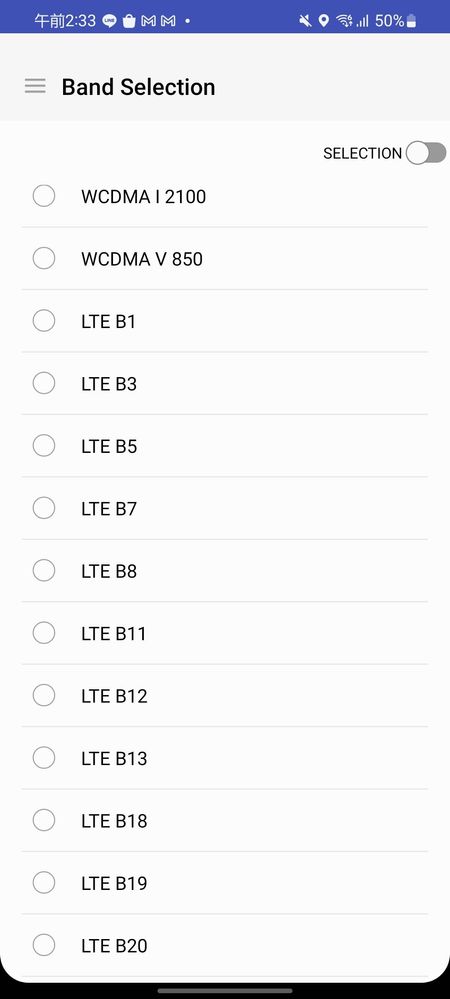Tap the muted sound icon in status bar
Viewport: 450px width, 999px height.
click(305, 22)
